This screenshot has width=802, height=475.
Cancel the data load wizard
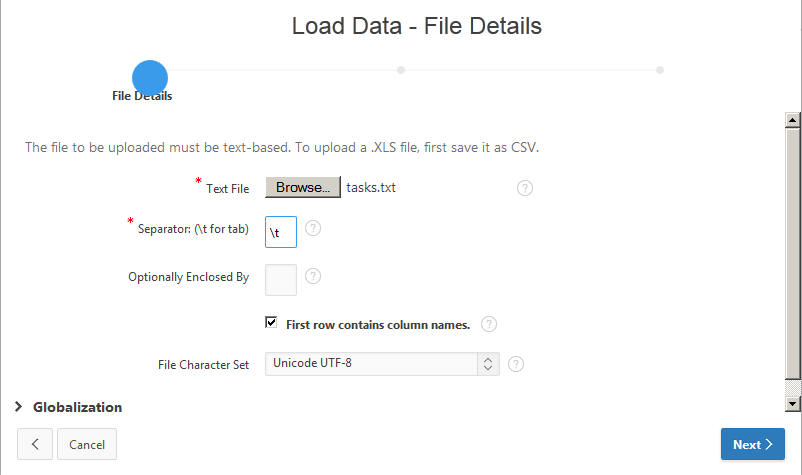point(87,444)
